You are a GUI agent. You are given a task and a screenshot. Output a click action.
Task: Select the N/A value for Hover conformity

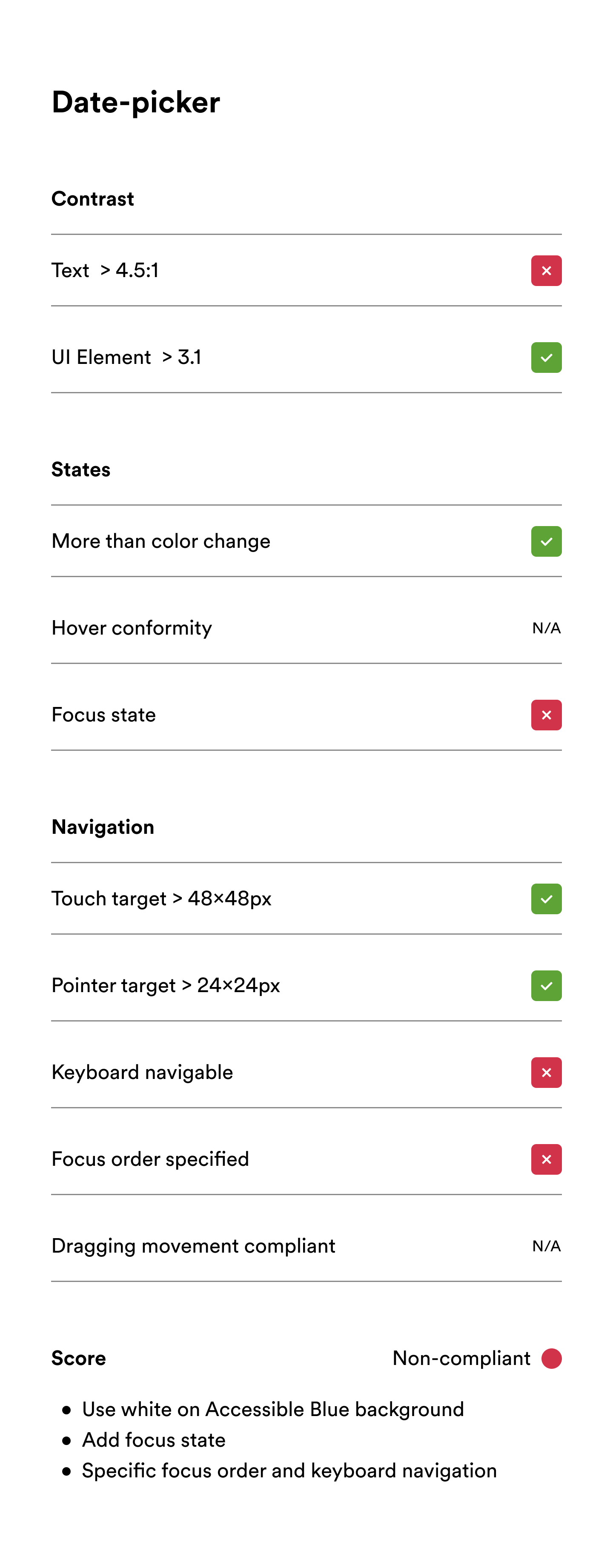(546, 627)
